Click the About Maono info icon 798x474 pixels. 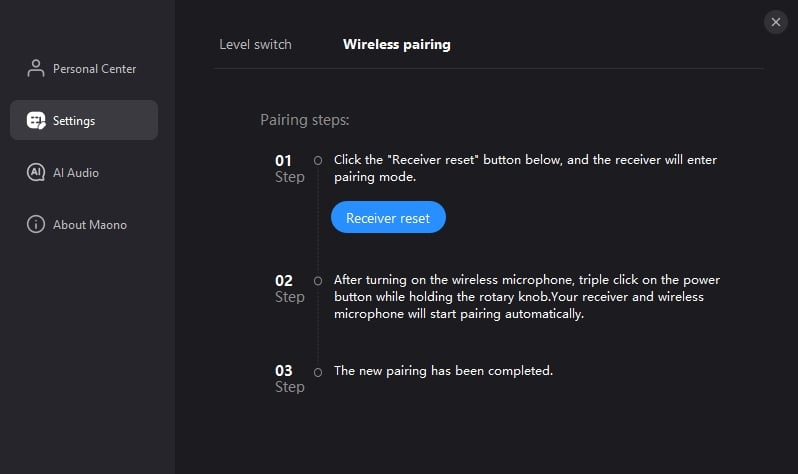(36, 225)
